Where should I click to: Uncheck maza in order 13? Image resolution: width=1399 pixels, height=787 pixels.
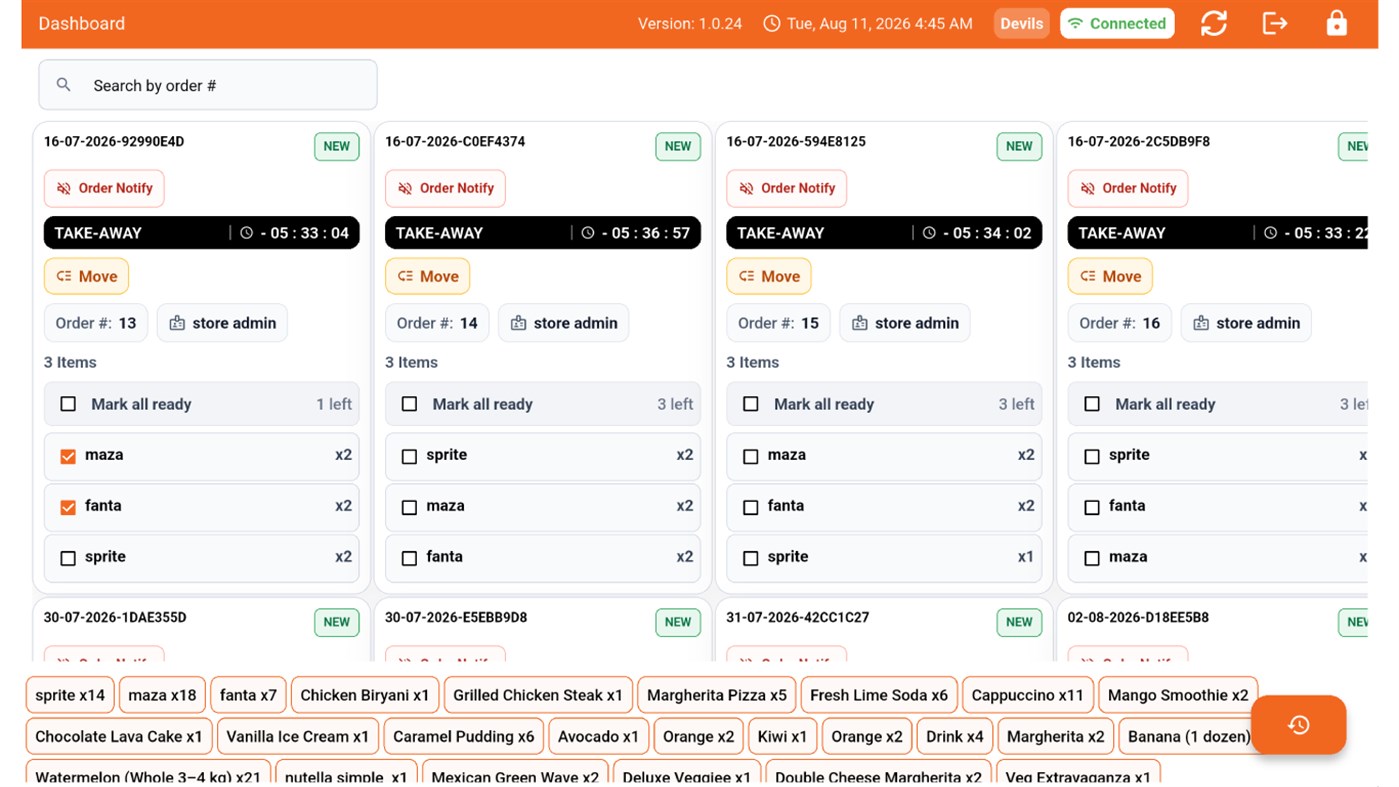[68, 456]
